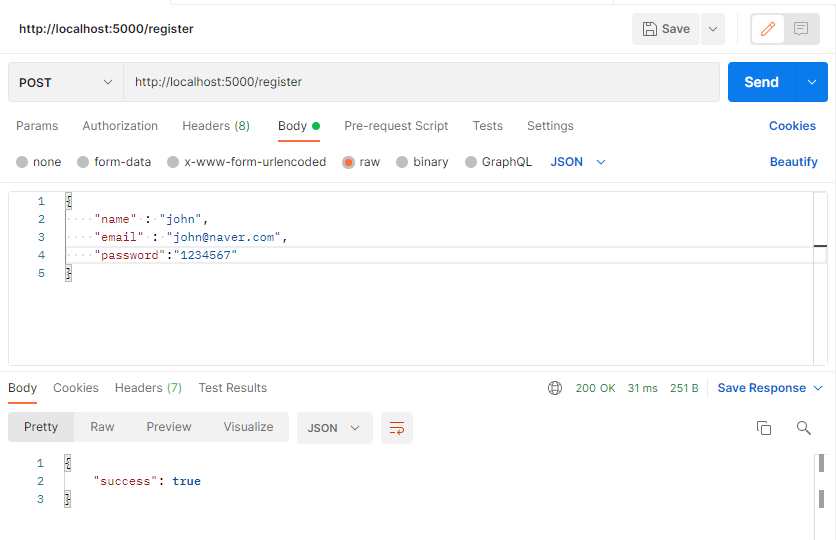
Task: Open the Preview response view
Action: point(168,427)
